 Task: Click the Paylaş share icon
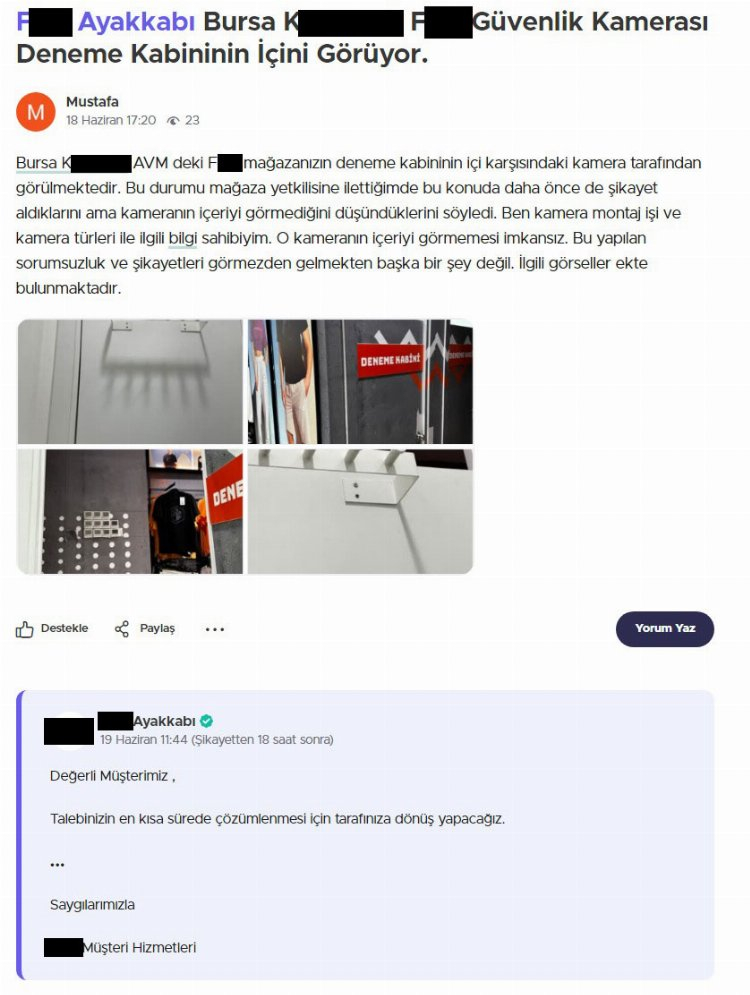point(122,629)
